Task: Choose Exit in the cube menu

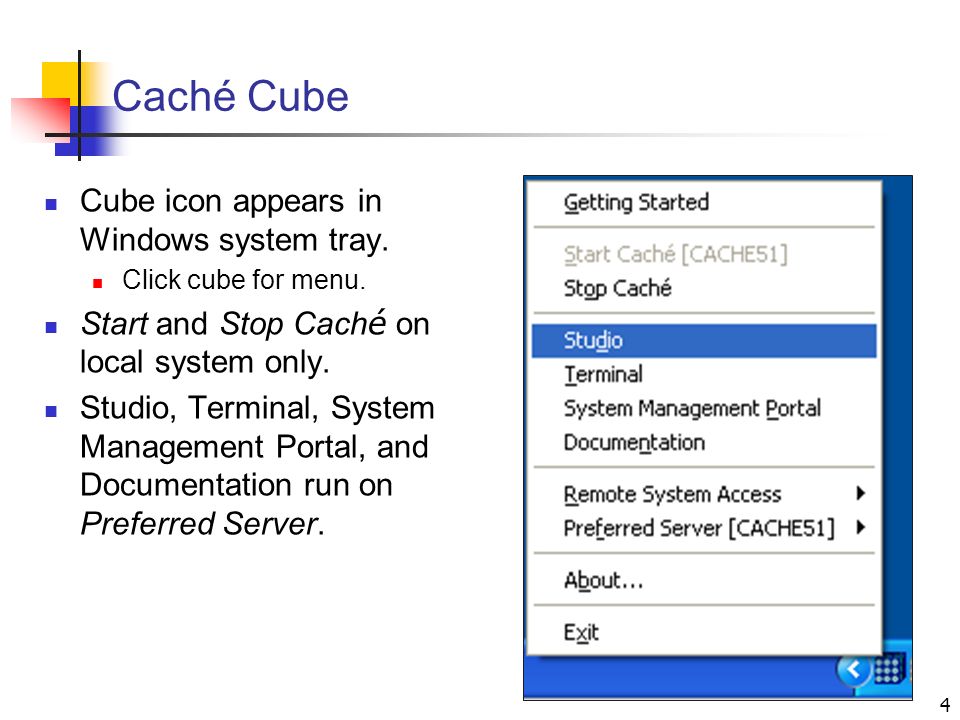Action: point(703,632)
